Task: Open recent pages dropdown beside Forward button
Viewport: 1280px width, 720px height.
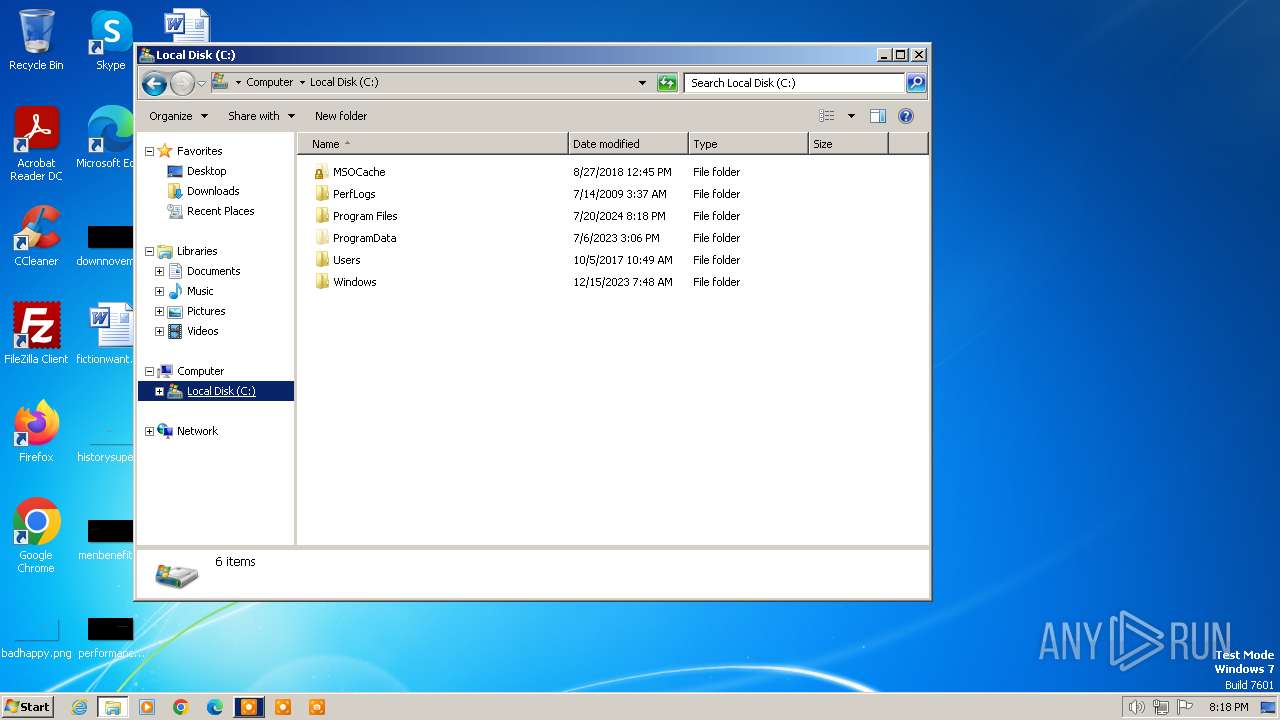Action: pyautogui.click(x=201, y=83)
